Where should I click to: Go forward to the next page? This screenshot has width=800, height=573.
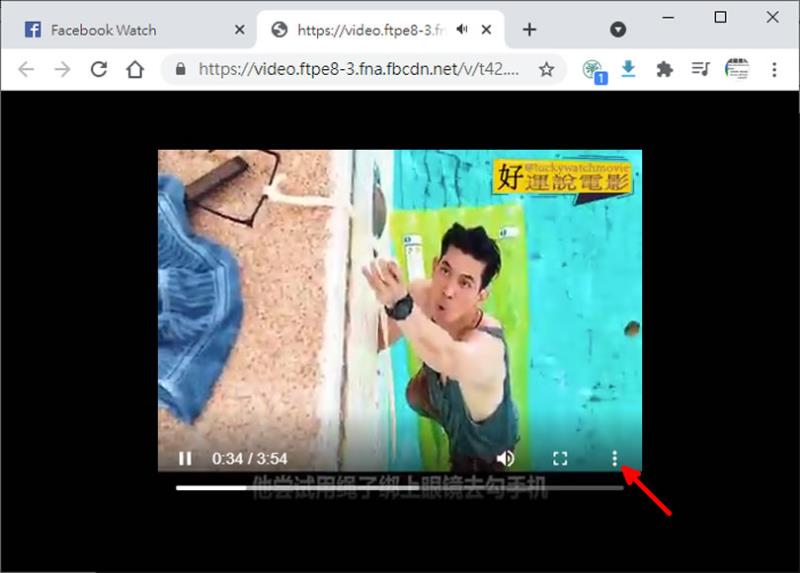point(62,69)
